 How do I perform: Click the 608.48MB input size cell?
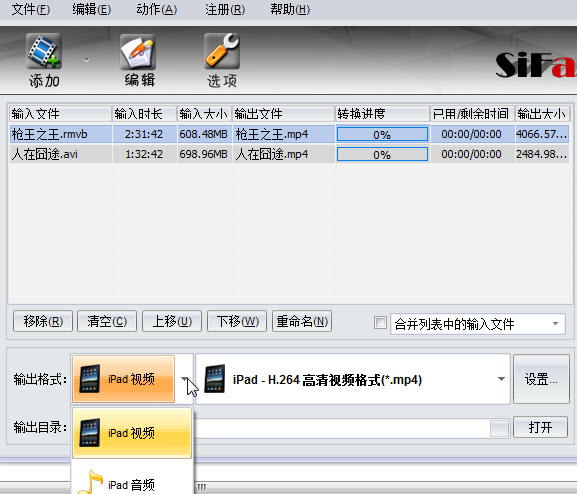point(205,134)
